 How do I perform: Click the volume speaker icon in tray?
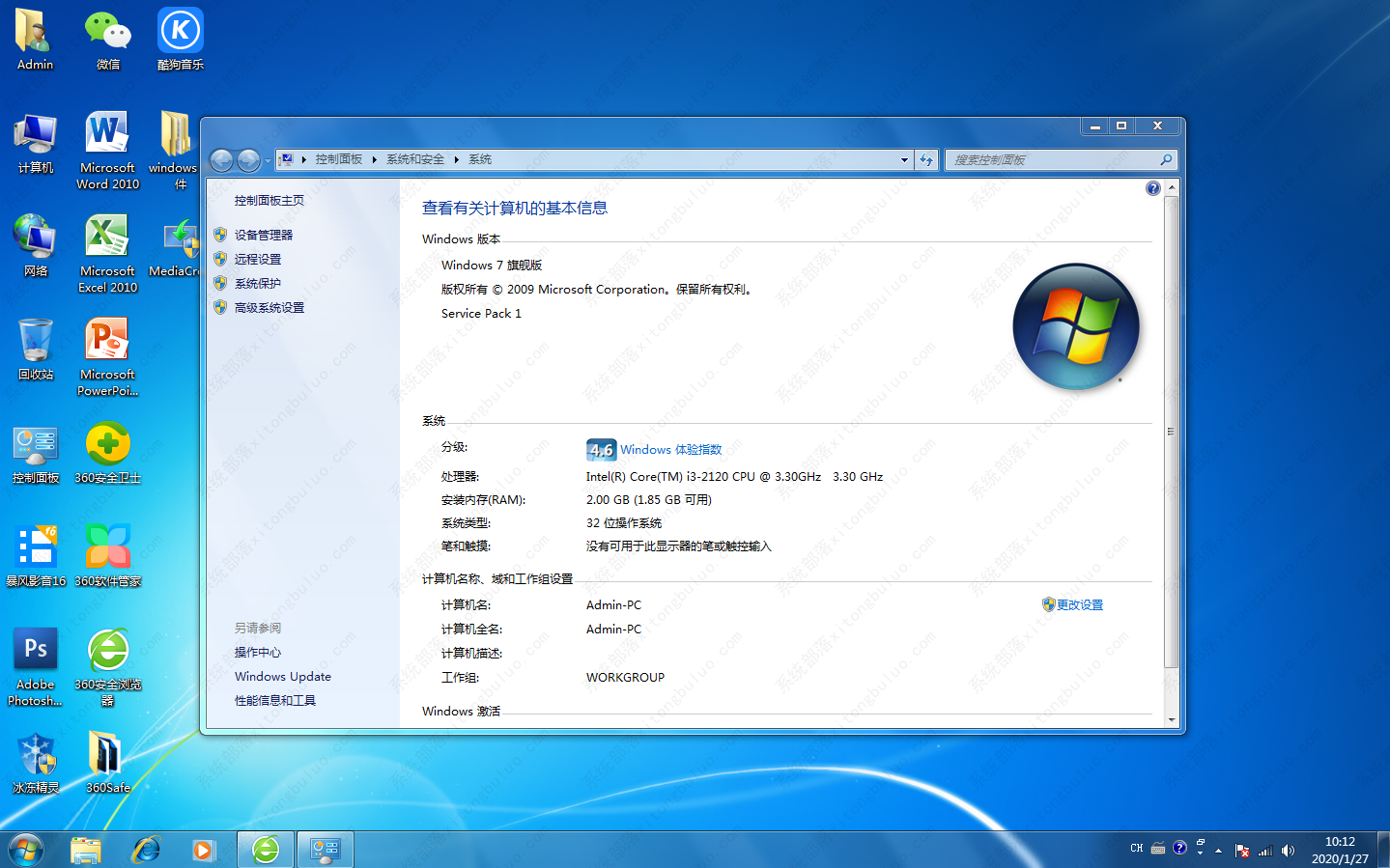tap(1288, 850)
